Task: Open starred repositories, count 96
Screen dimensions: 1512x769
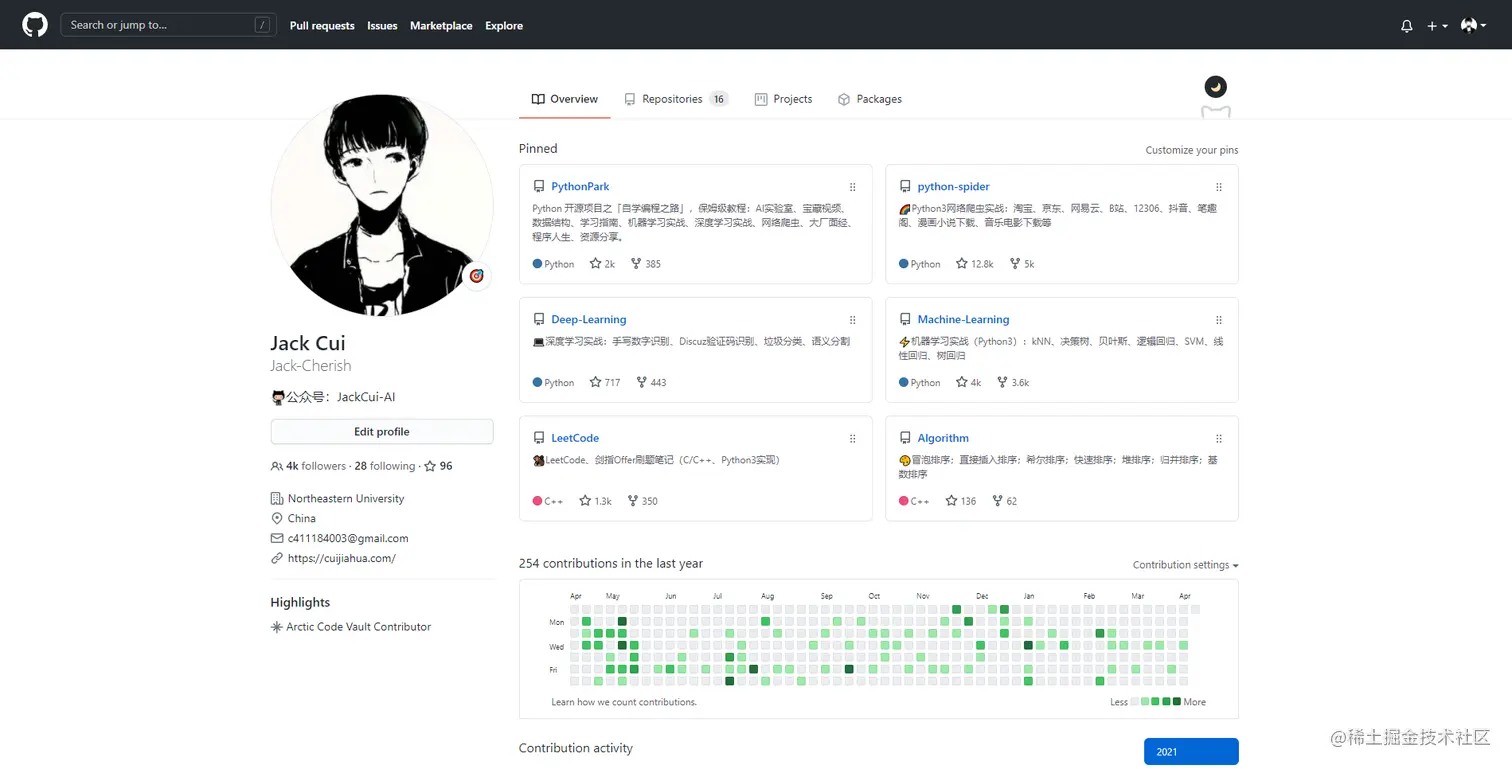Action: (x=438, y=466)
